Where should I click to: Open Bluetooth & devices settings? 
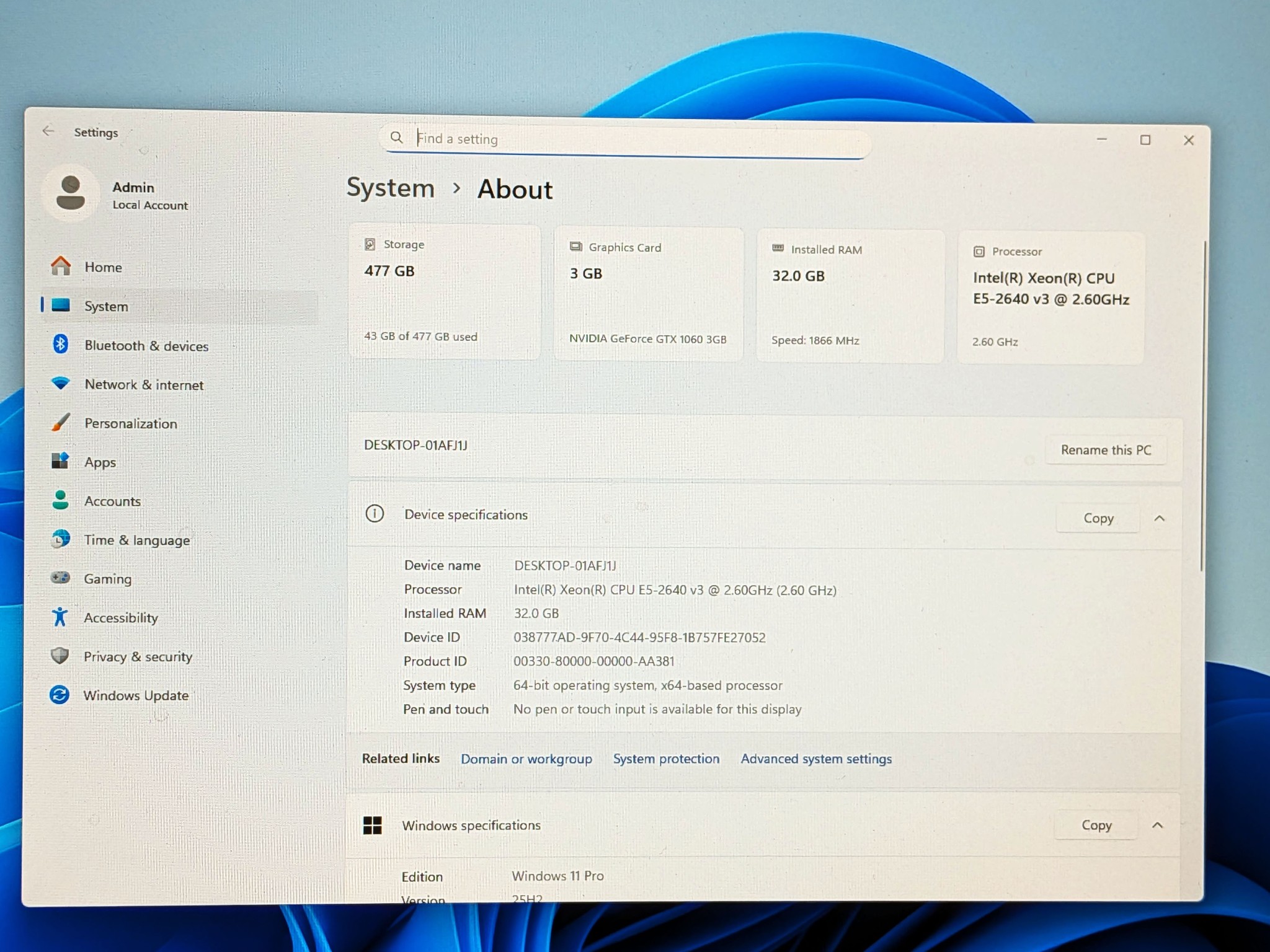146,346
